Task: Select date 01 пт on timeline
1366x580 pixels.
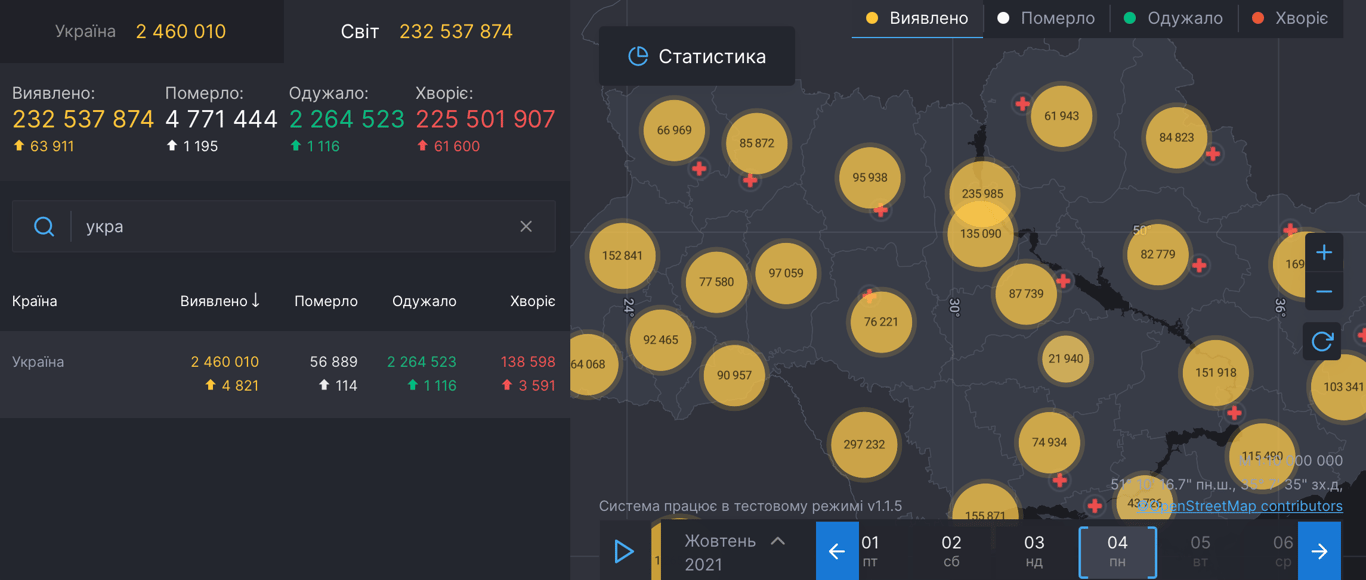Action: tap(871, 551)
